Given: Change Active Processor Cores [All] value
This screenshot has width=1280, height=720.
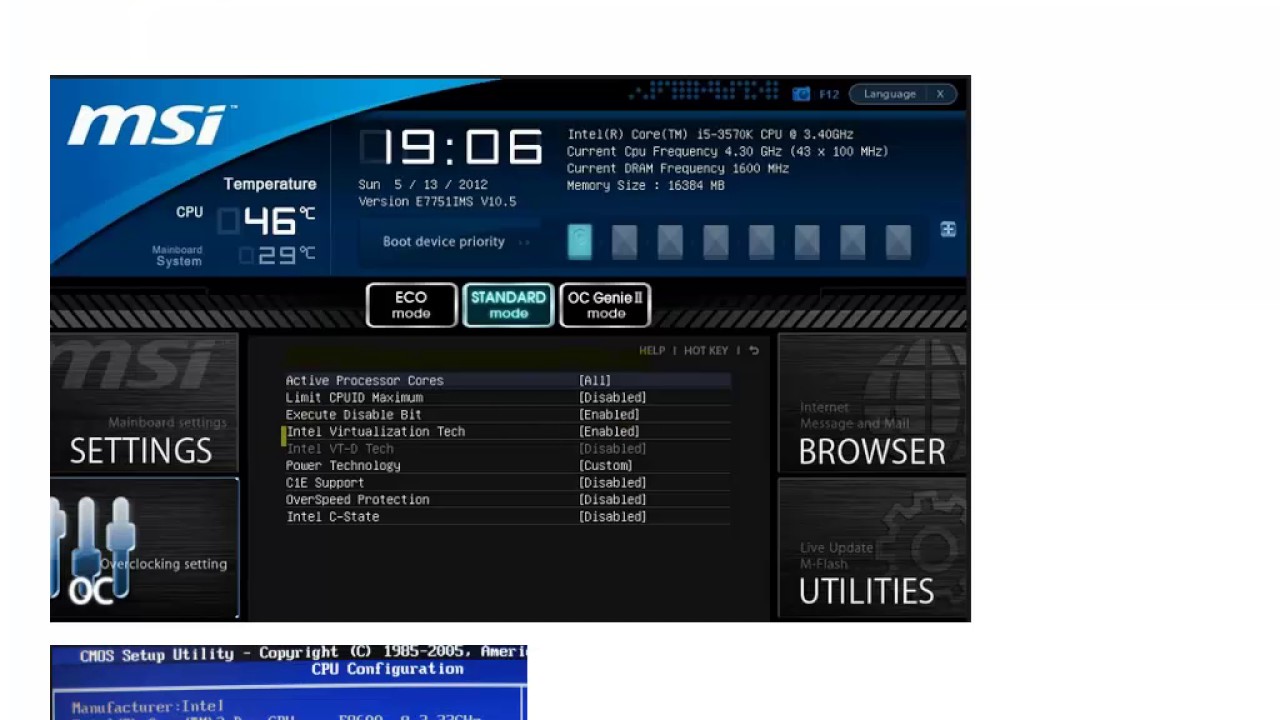Looking at the screenshot, I should pos(595,381).
